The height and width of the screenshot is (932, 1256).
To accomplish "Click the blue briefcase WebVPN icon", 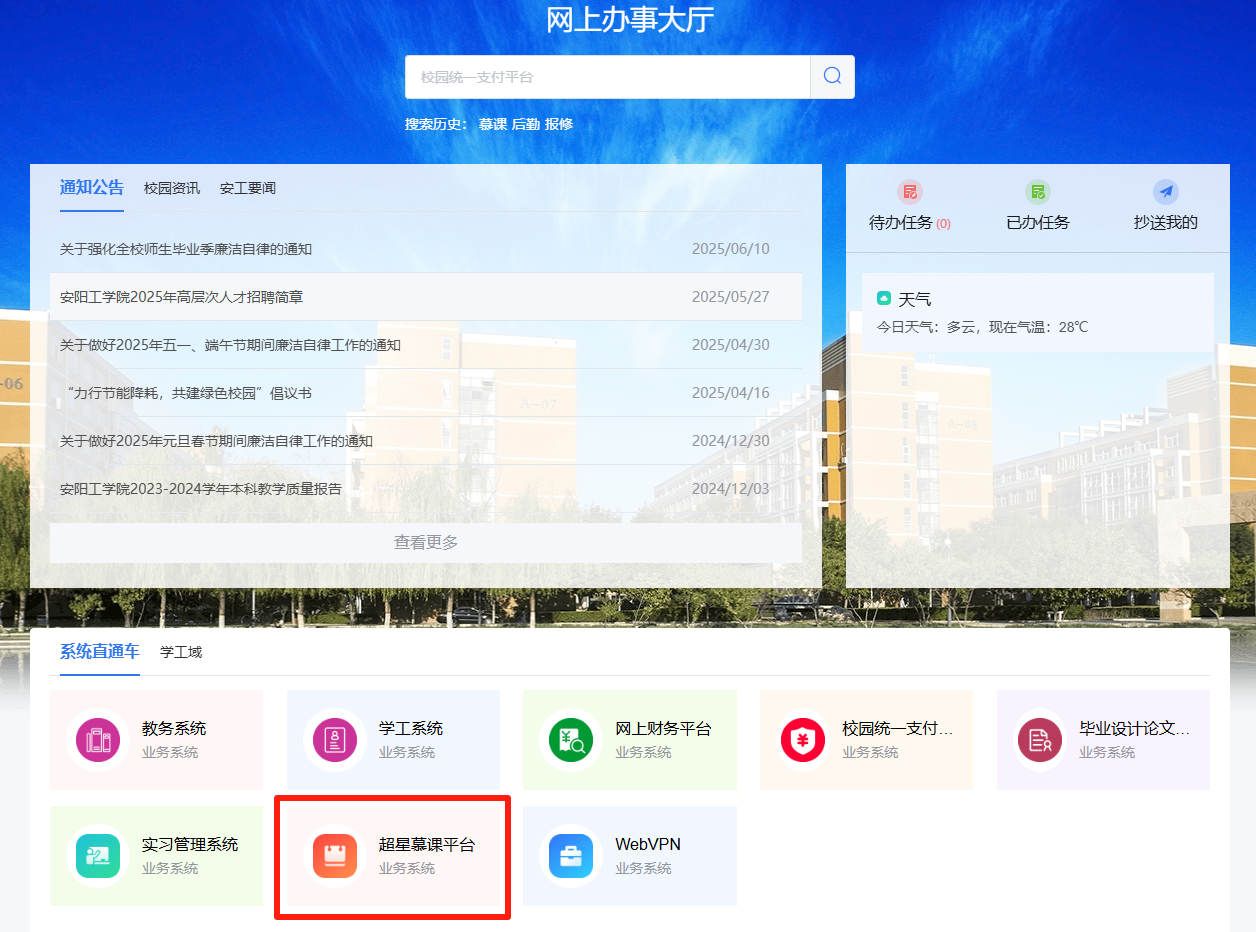I will (x=571, y=856).
